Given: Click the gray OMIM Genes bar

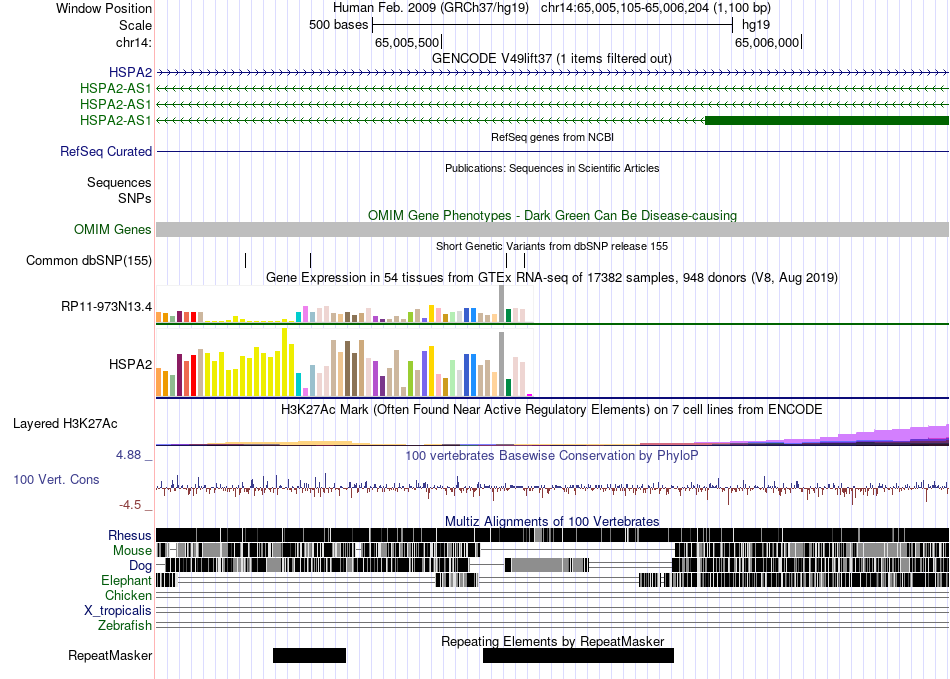Looking at the screenshot, I should pos(553,230).
